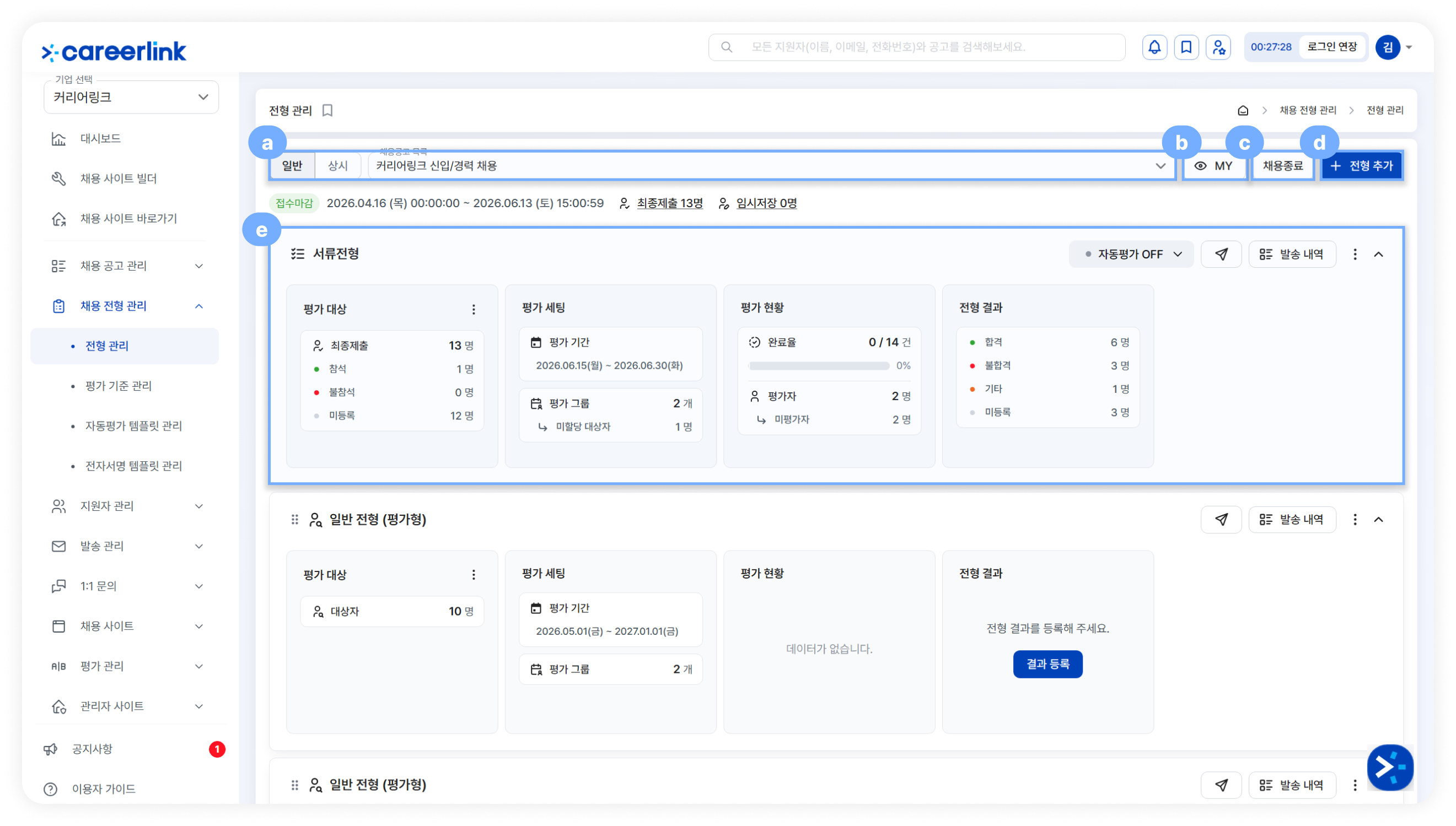Expand 채용 공고 관리 menu
The width and height of the screenshot is (1456, 826).
[198, 266]
